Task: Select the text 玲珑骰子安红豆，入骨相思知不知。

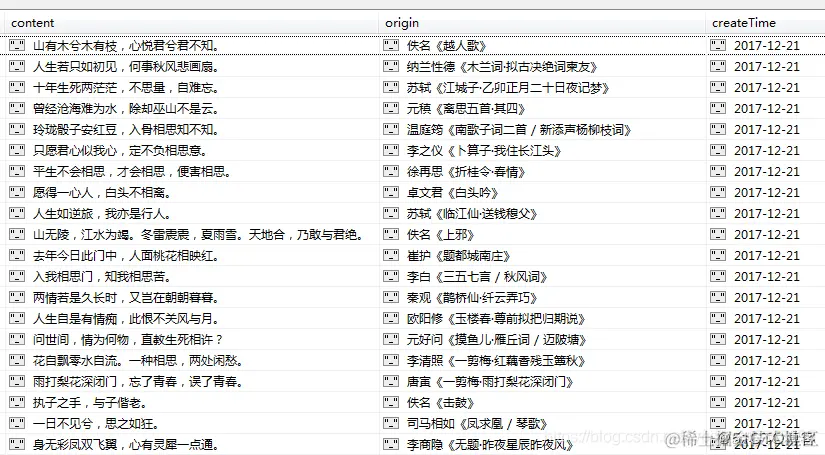Action: point(126,130)
